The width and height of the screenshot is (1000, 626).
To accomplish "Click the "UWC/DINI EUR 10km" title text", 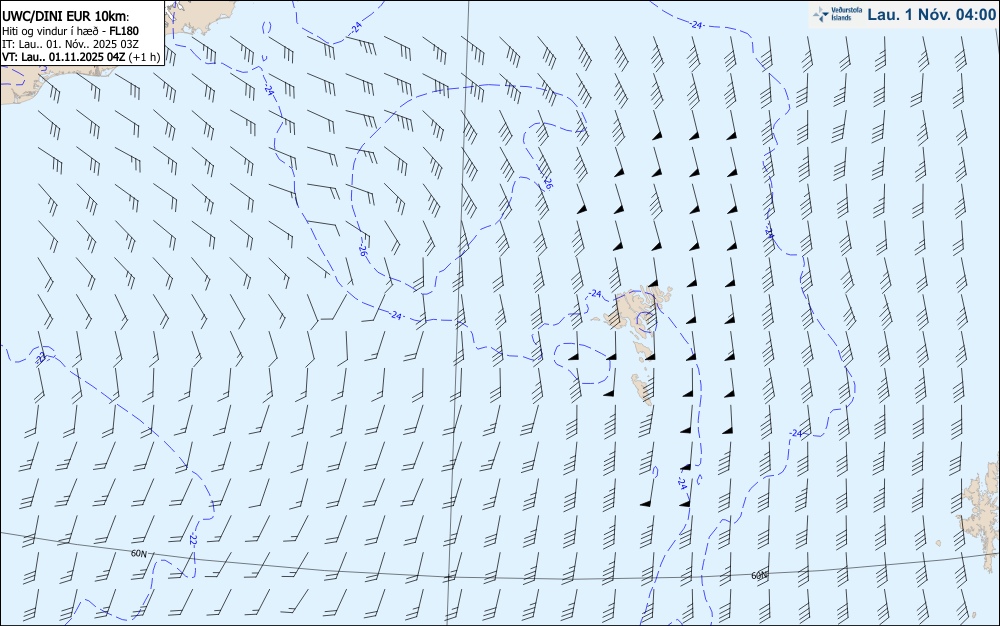I will (x=65, y=17).
